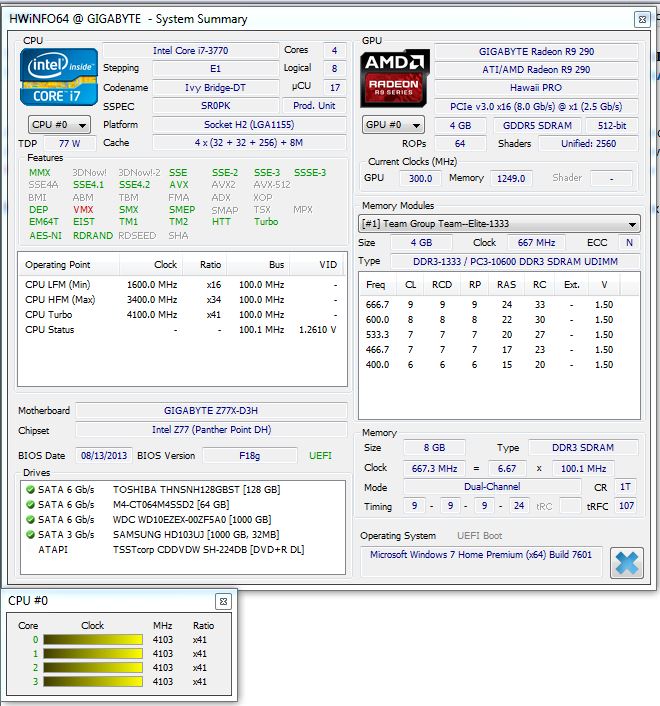660x706 pixels.
Task: Click the GPU clock 300.0 value
Action: click(420, 178)
